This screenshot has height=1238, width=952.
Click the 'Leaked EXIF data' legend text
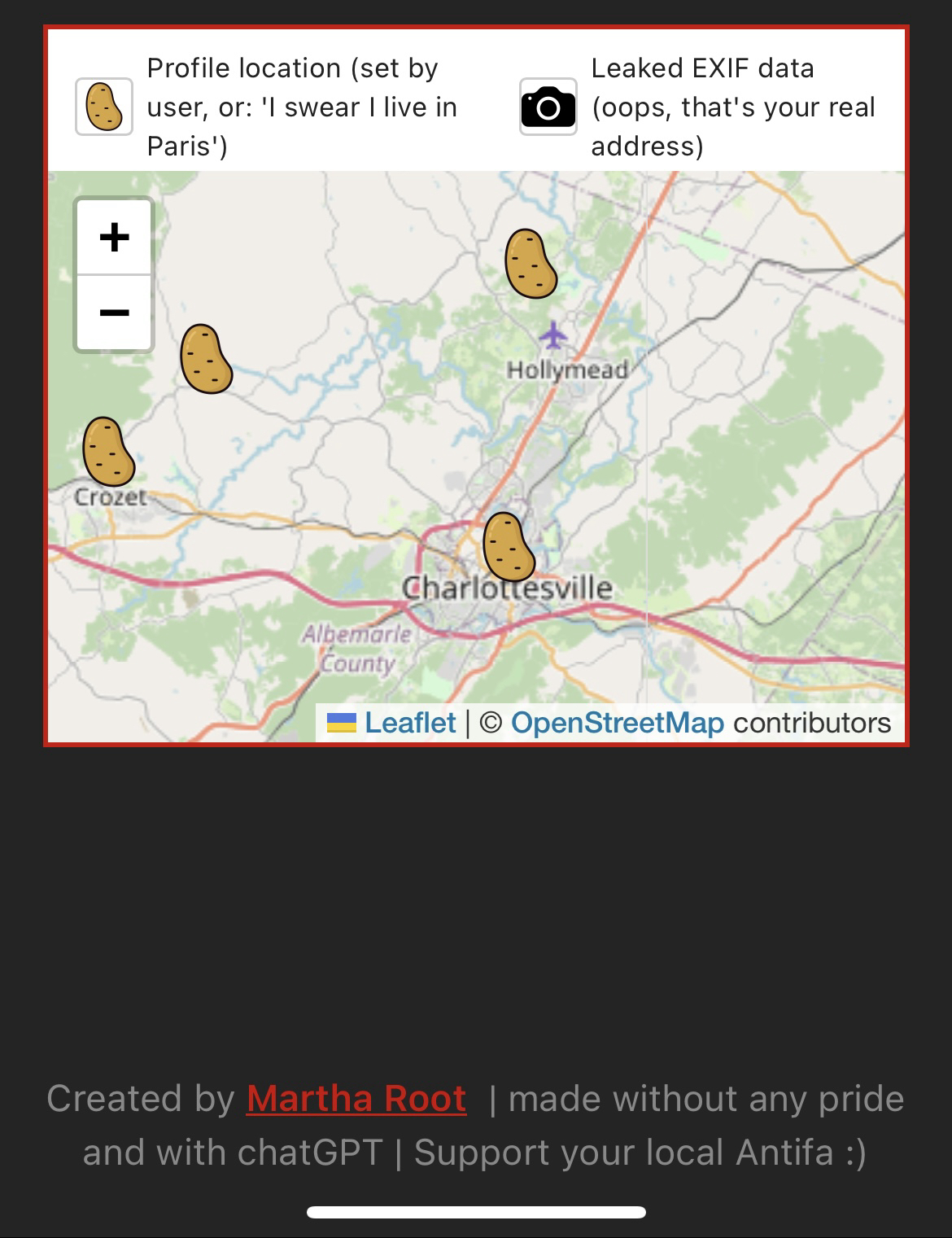click(732, 107)
